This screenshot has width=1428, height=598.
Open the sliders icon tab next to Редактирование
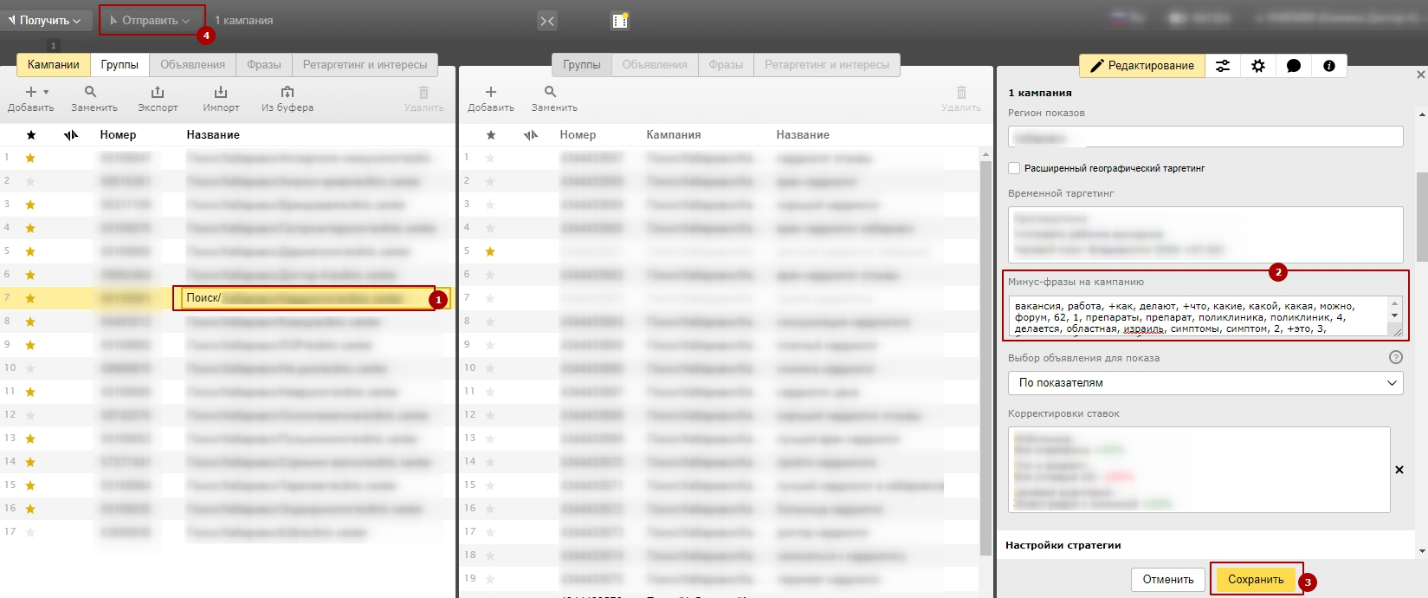(1223, 66)
